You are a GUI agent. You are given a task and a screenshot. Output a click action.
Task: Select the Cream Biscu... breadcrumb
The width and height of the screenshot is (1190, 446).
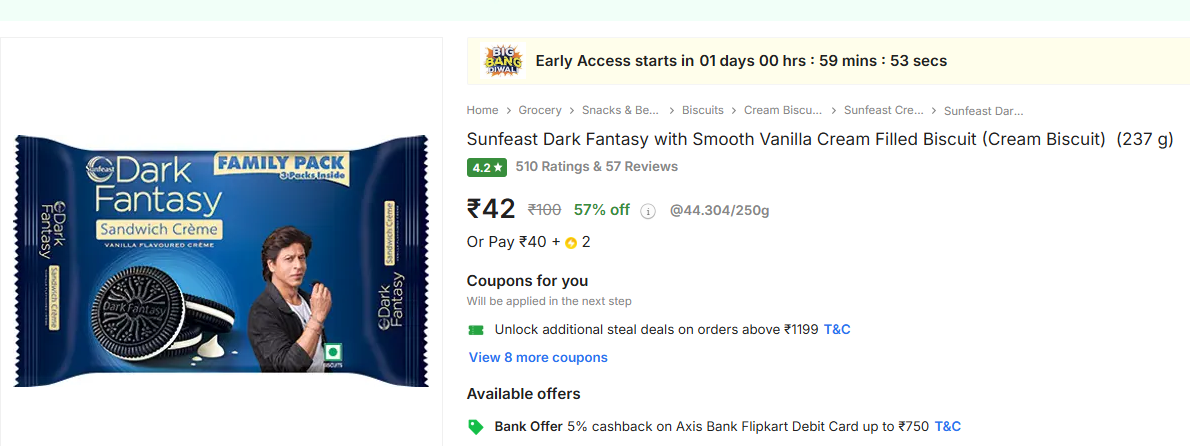point(783,110)
